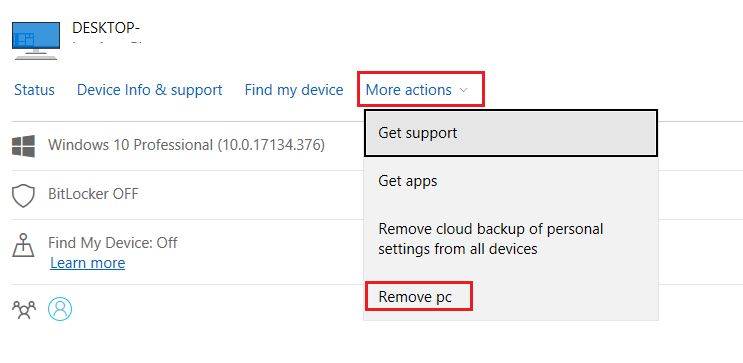Image resolution: width=743 pixels, height=363 pixels.
Task: Open the Find my device tab
Action: 294,90
